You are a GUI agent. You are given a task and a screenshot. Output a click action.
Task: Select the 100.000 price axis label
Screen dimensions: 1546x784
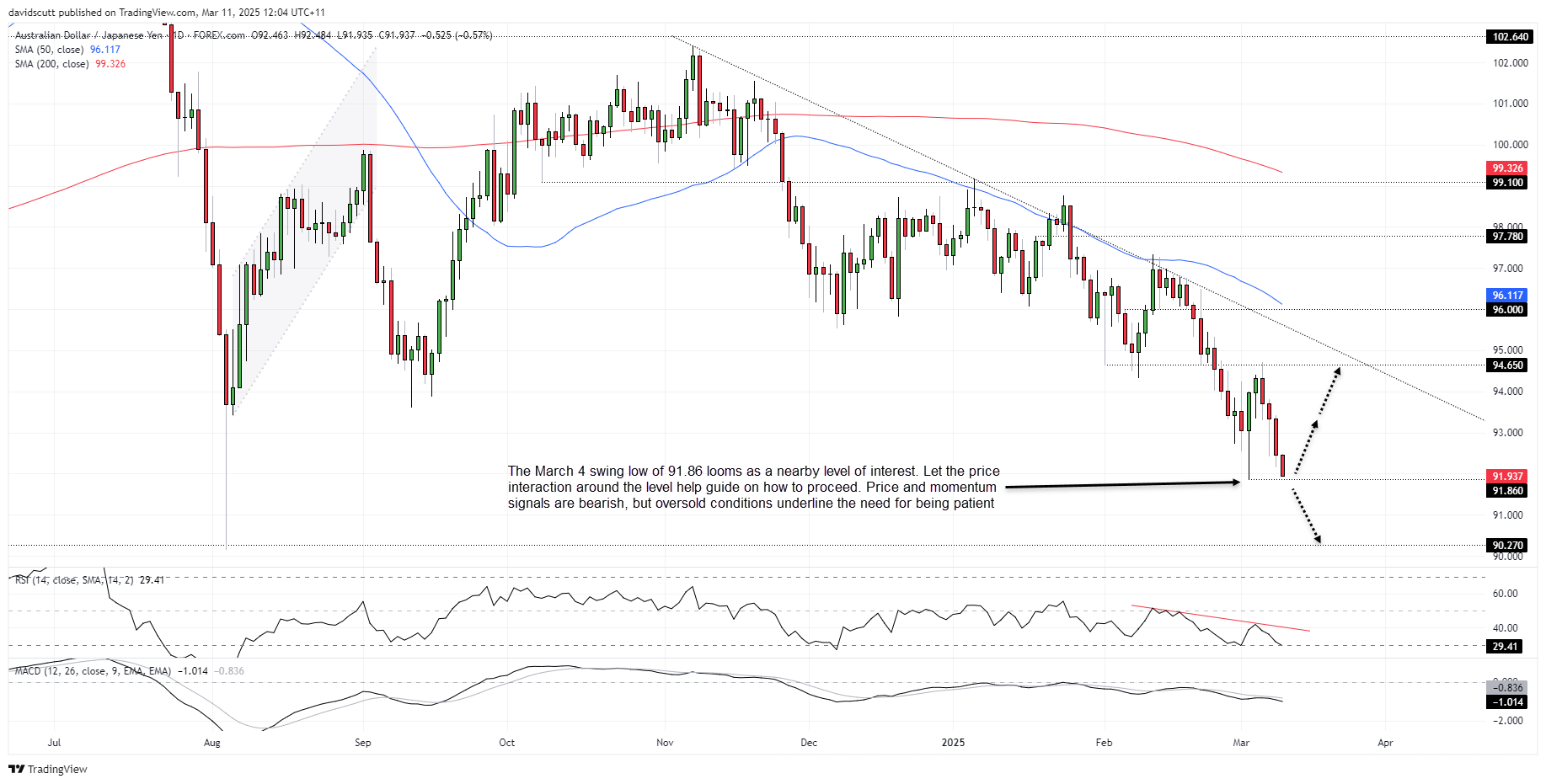click(x=1510, y=145)
